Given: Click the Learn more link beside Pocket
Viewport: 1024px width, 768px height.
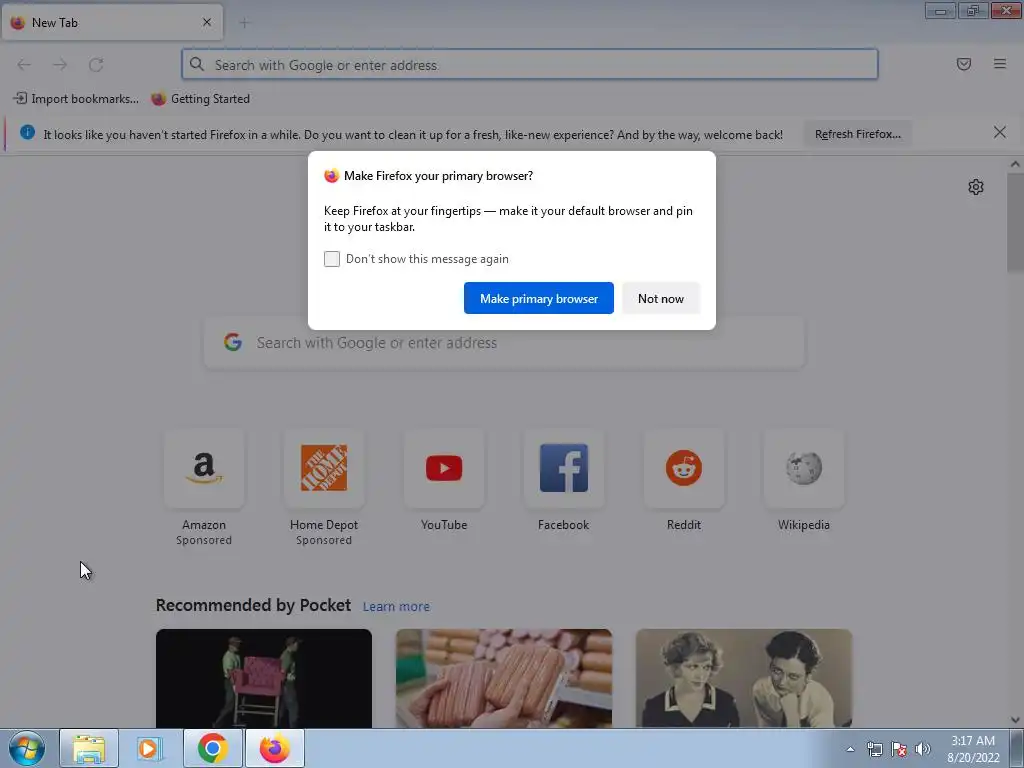Looking at the screenshot, I should pyautogui.click(x=396, y=607).
